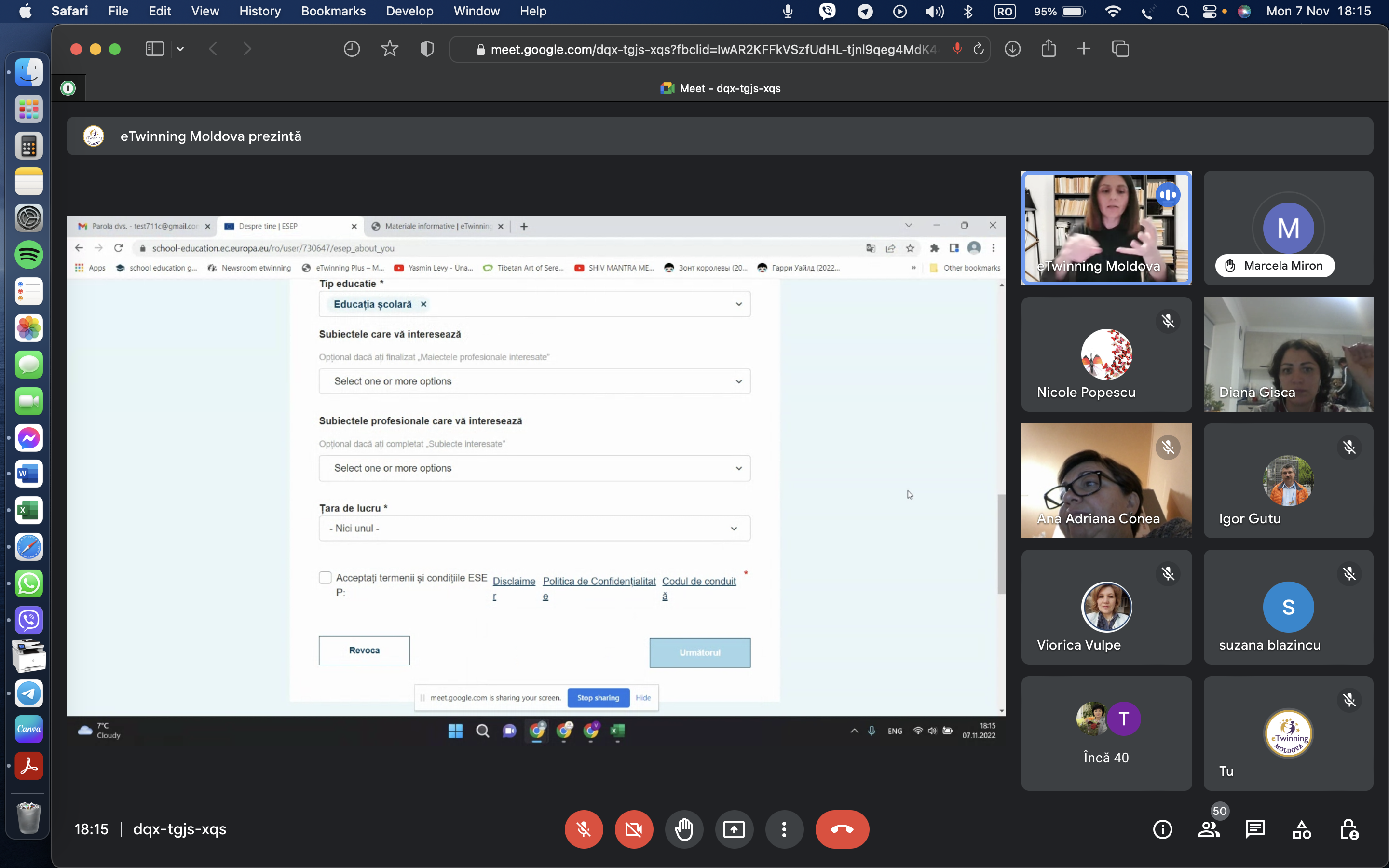Open Țara de lucru dropdown
Image resolution: width=1389 pixels, height=868 pixels.
tap(535, 528)
